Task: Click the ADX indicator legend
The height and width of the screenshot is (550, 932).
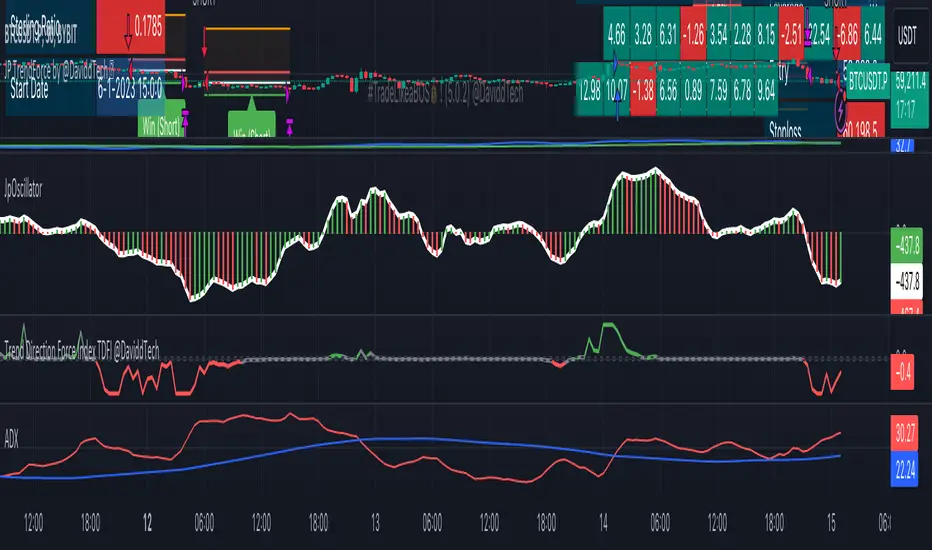Action: click(11, 439)
